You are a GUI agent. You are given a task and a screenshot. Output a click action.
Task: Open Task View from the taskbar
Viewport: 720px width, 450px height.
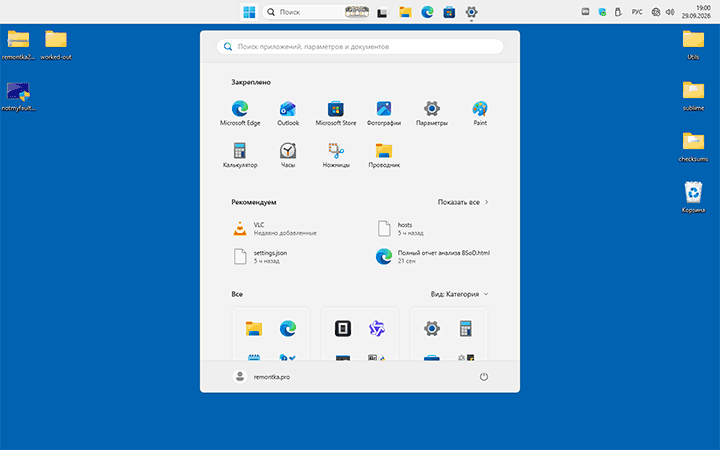(x=382, y=12)
